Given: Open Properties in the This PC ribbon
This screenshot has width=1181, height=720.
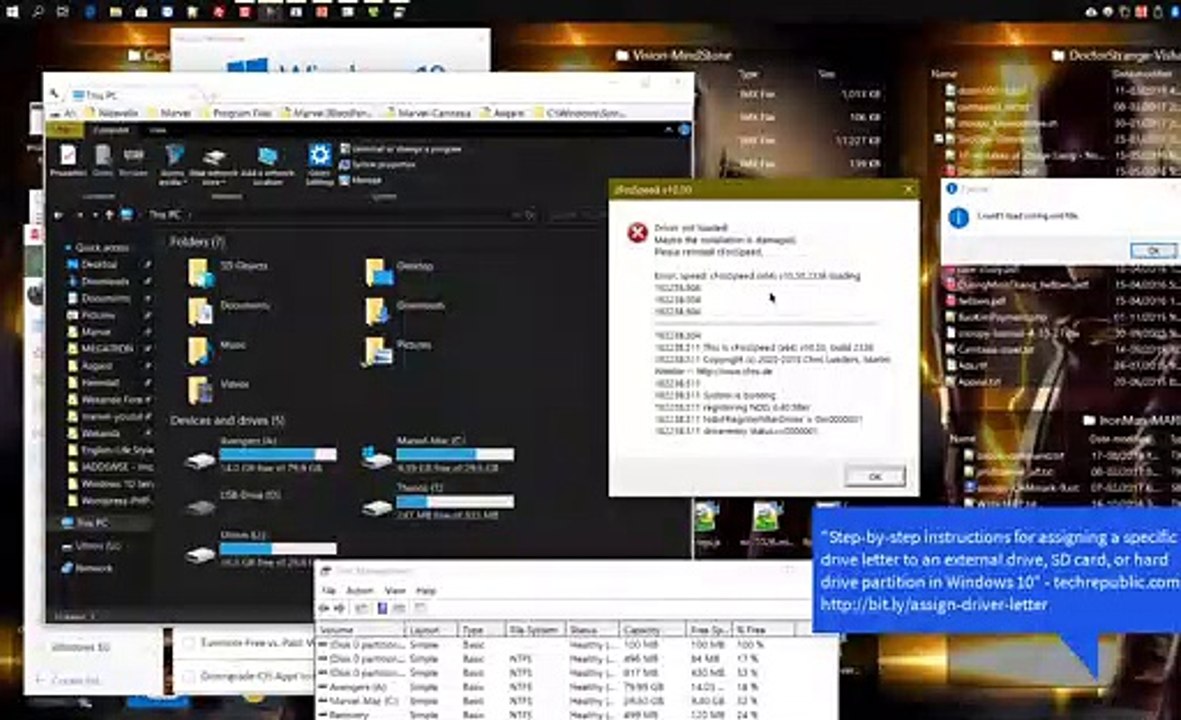Looking at the screenshot, I should click(x=68, y=160).
